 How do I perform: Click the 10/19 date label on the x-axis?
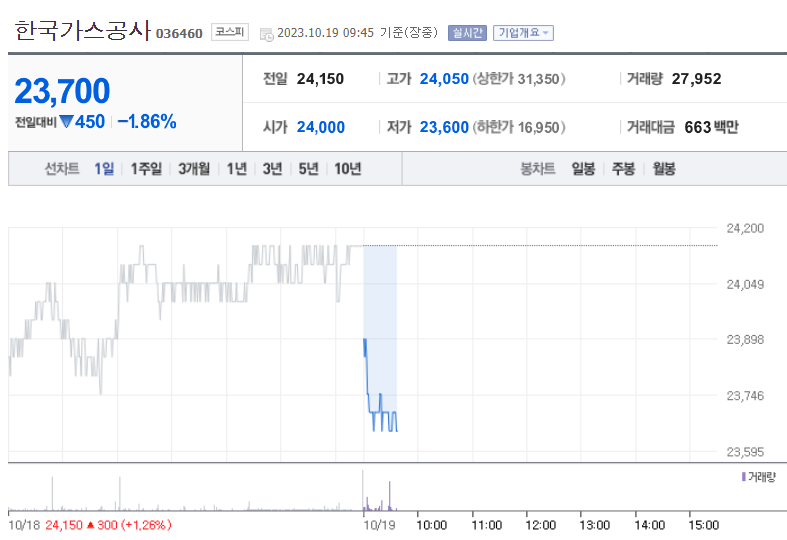click(x=379, y=525)
